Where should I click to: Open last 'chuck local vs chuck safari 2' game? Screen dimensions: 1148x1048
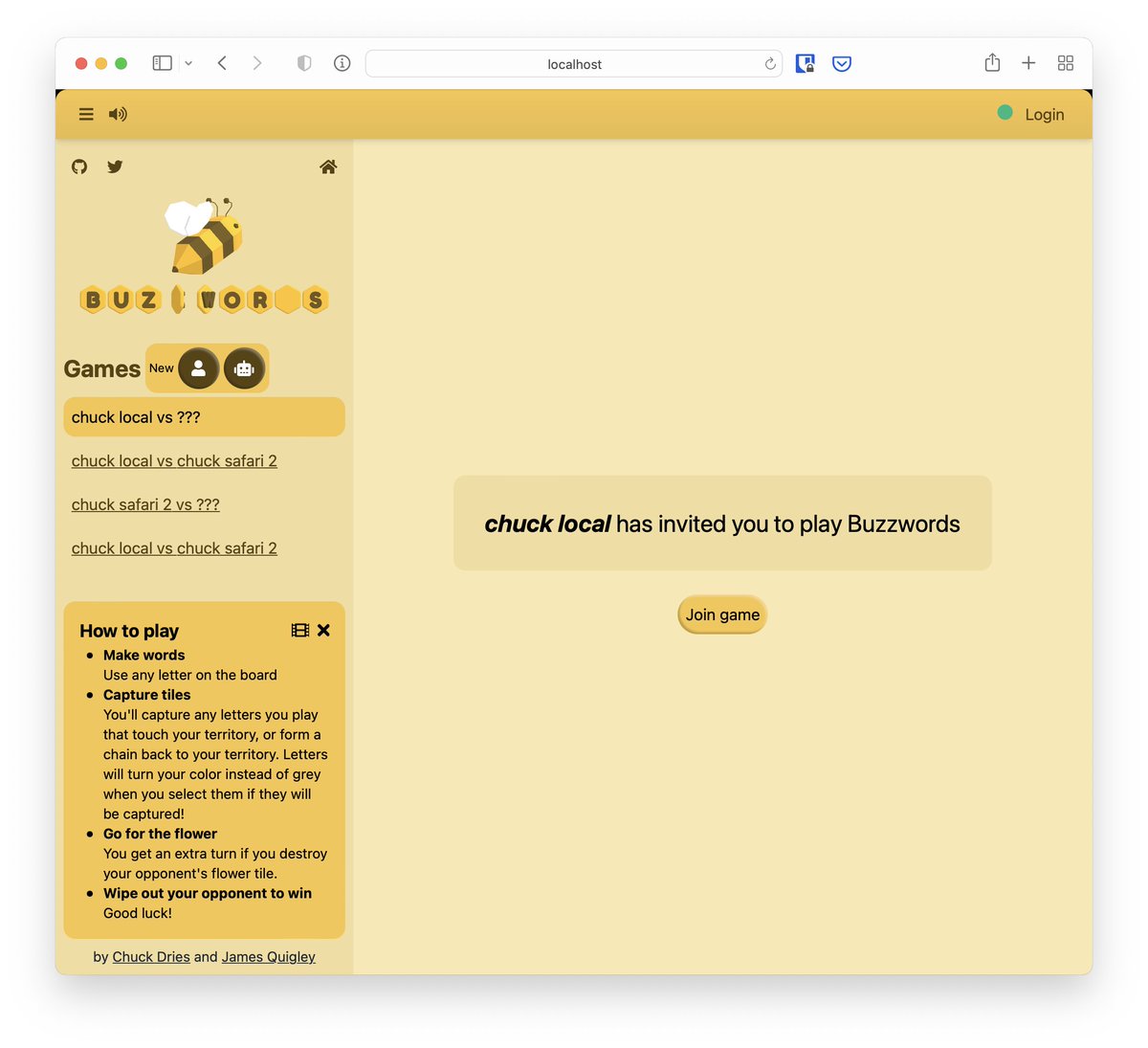(174, 548)
